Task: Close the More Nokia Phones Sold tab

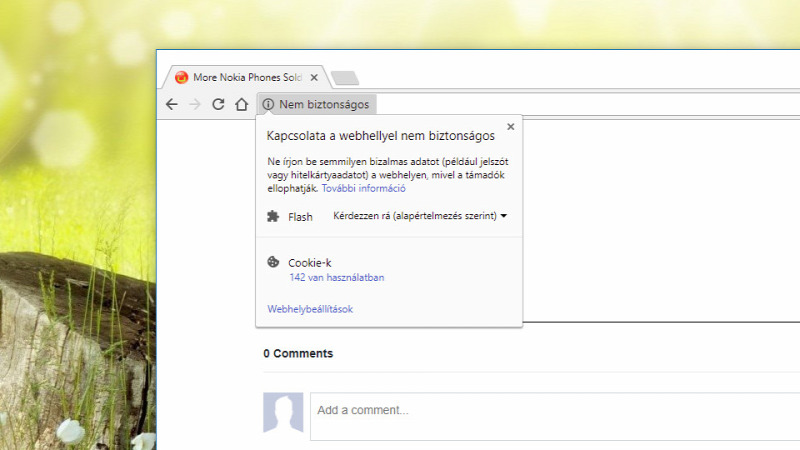Action: coord(314,78)
